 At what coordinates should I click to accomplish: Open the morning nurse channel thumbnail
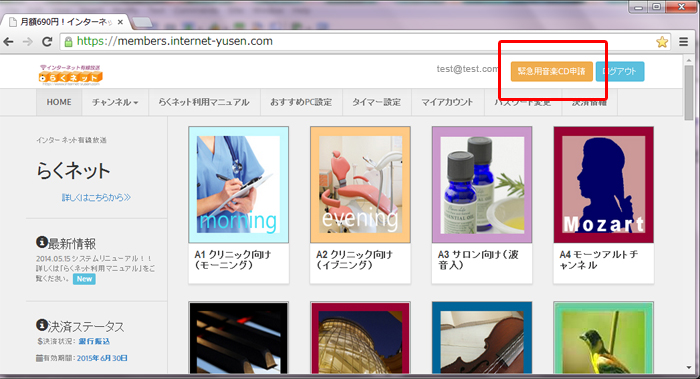pyautogui.click(x=238, y=184)
